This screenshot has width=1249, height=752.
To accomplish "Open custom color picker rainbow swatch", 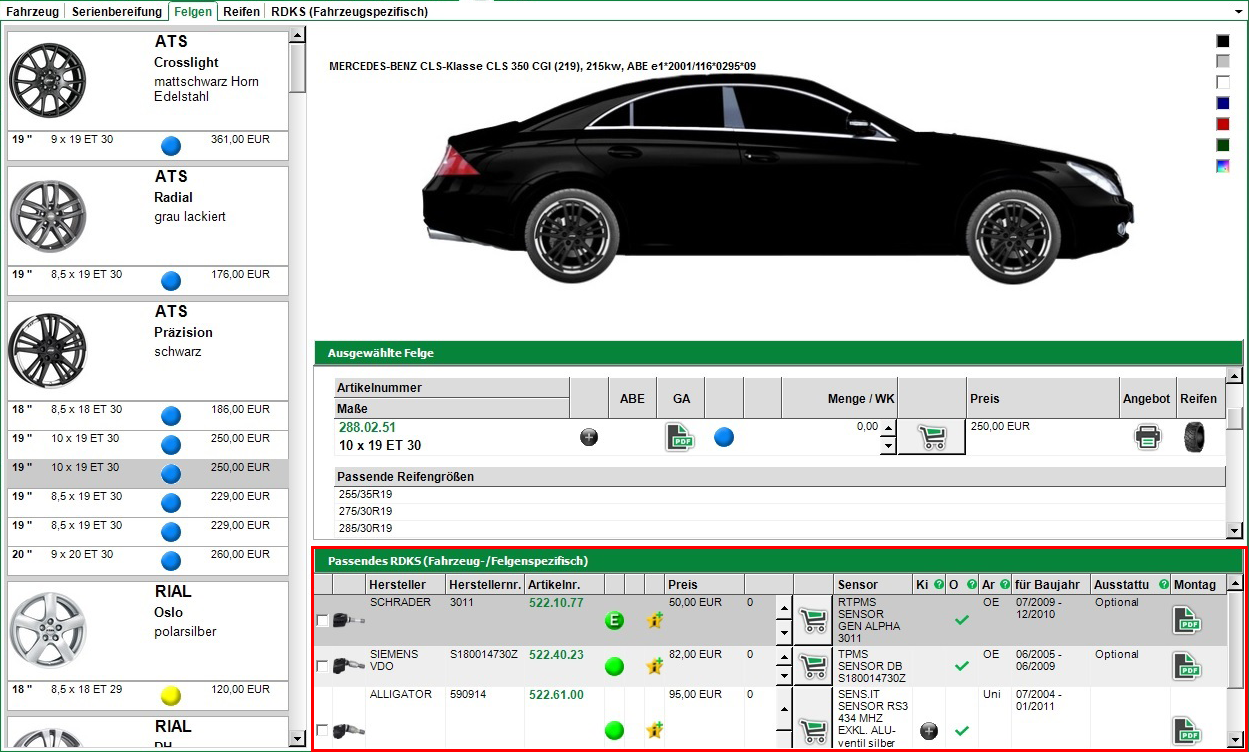I will pyautogui.click(x=1222, y=166).
